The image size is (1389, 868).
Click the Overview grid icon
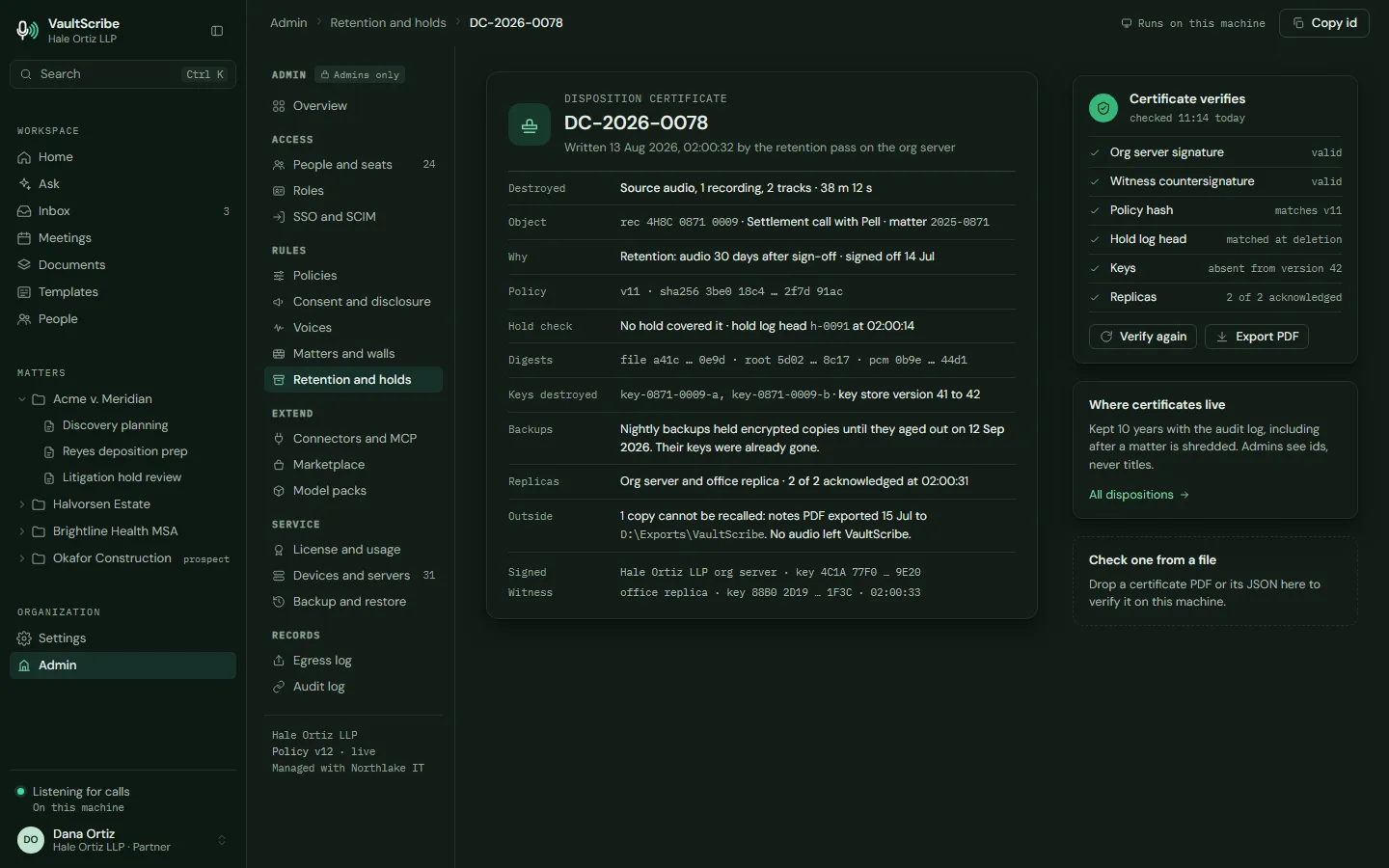tap(279, 106)
